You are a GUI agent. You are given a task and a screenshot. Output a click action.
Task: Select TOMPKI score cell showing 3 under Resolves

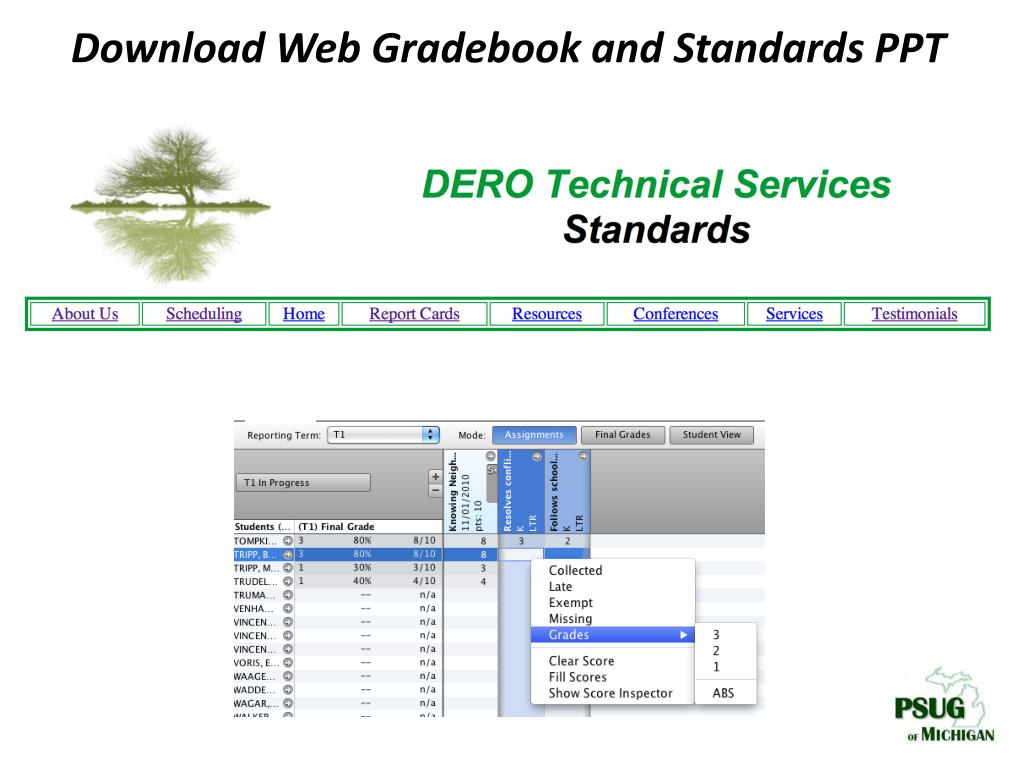coord(521,541)
